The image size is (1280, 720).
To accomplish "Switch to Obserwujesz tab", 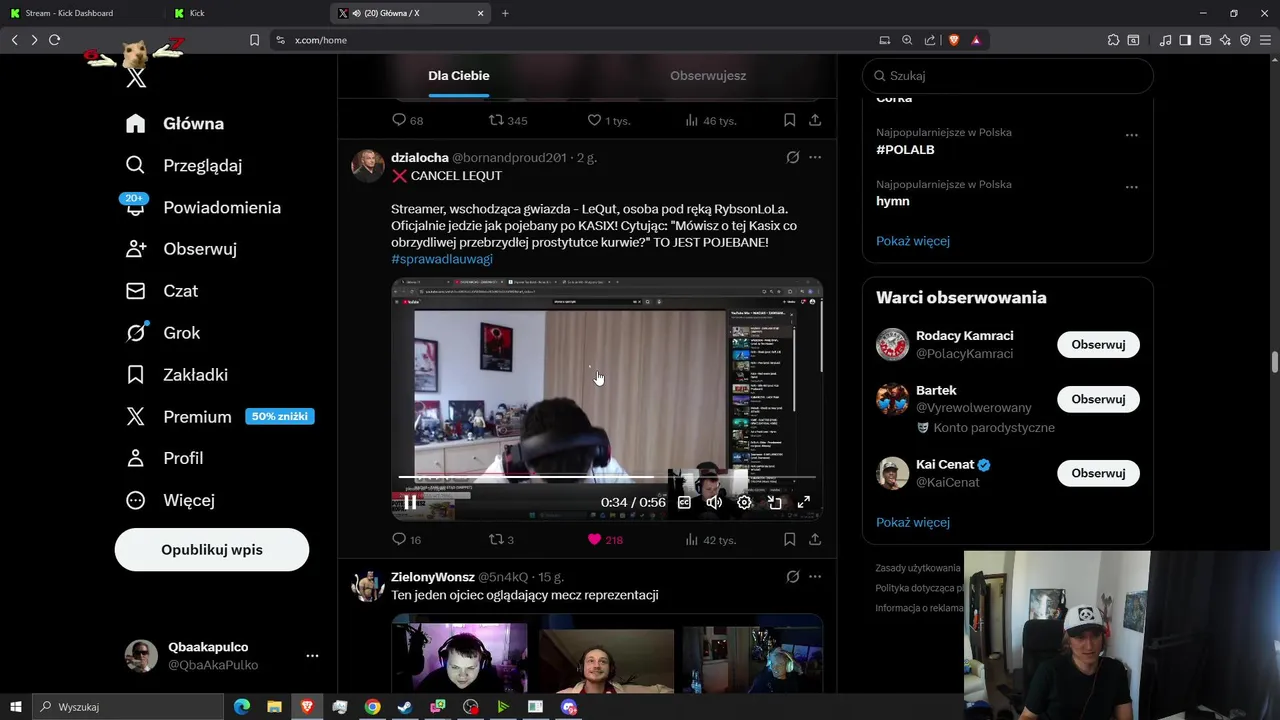I will (x=708, y=76).
